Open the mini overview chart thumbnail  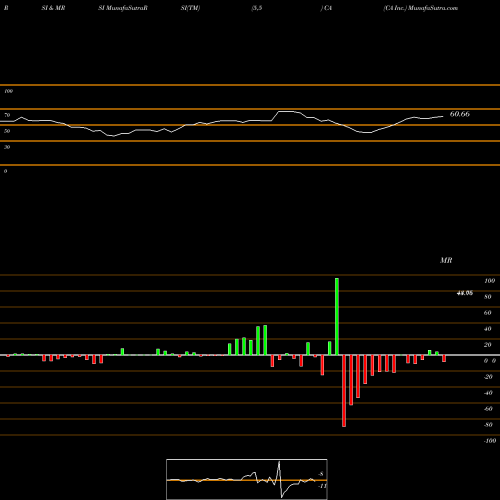point(247,479)
